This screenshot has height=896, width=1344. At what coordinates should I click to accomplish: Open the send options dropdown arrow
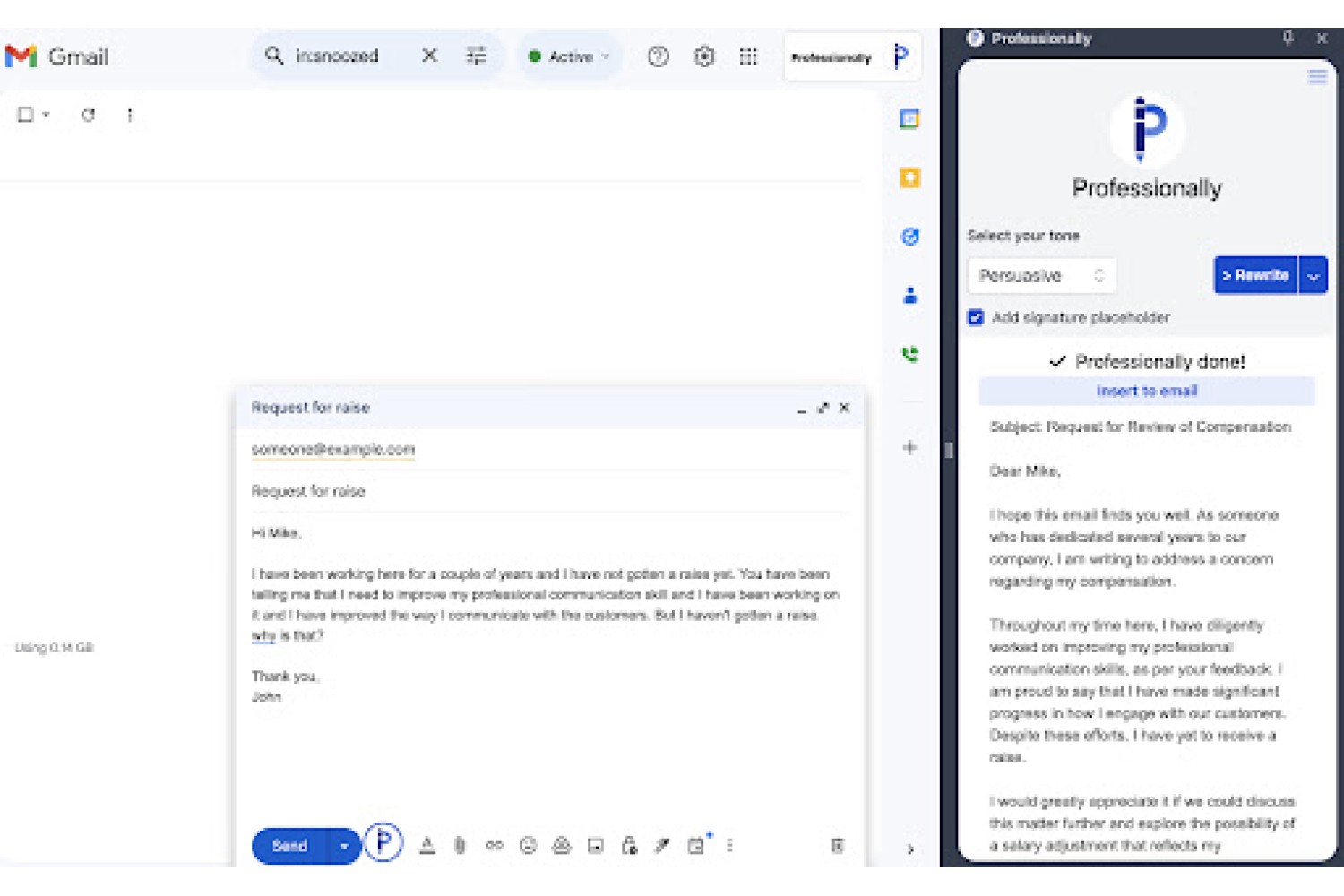pyautogui.click(x=344, y=846)
